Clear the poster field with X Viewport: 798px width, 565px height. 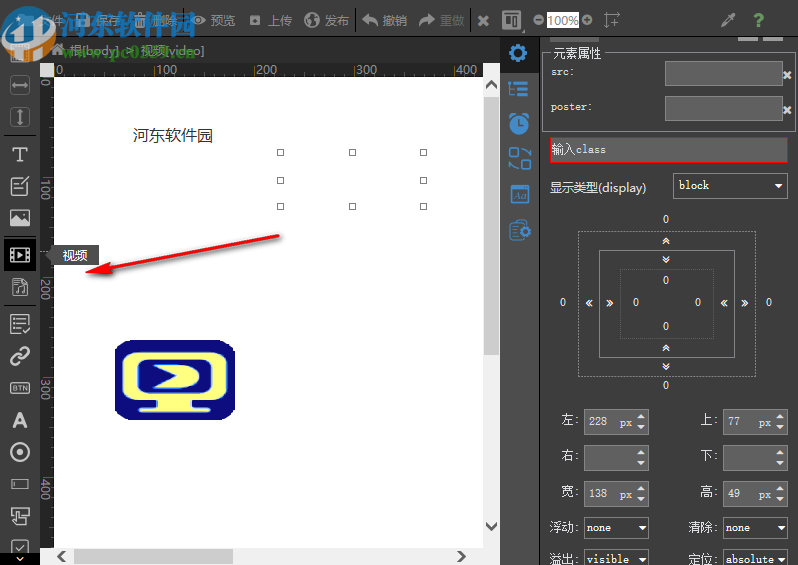787,110
